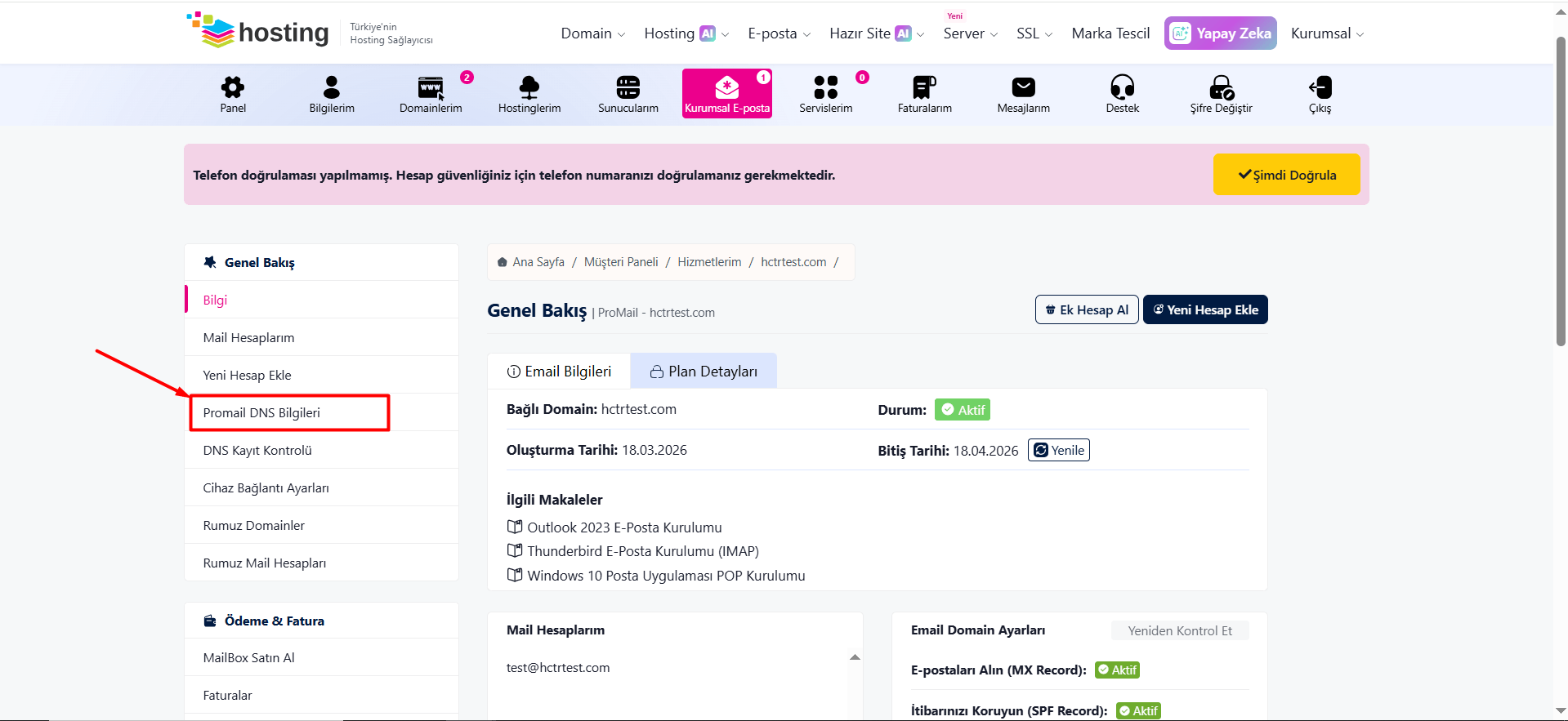The height and width of the screenshot is (721, 1568).
Task: Expand the SSL dropdown menu
Action: [1034, 33]
